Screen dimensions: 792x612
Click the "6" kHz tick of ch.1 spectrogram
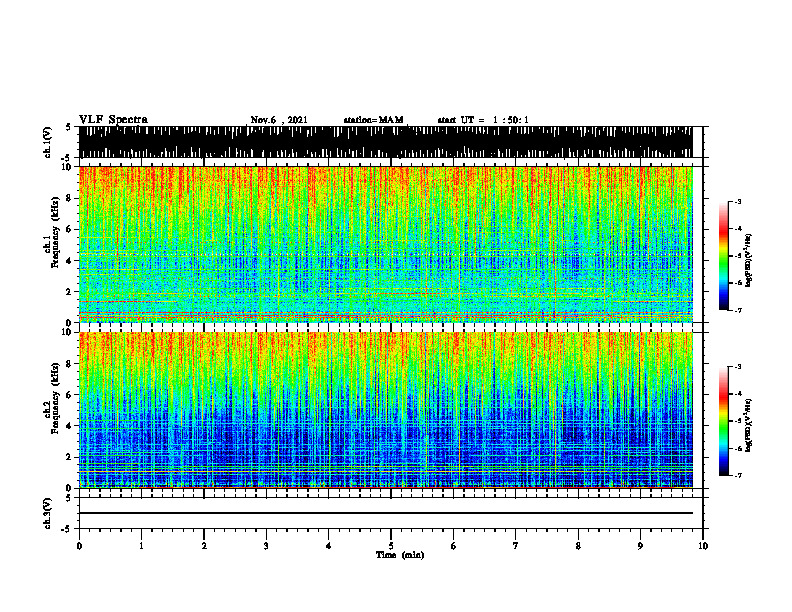tap(69, 230)
